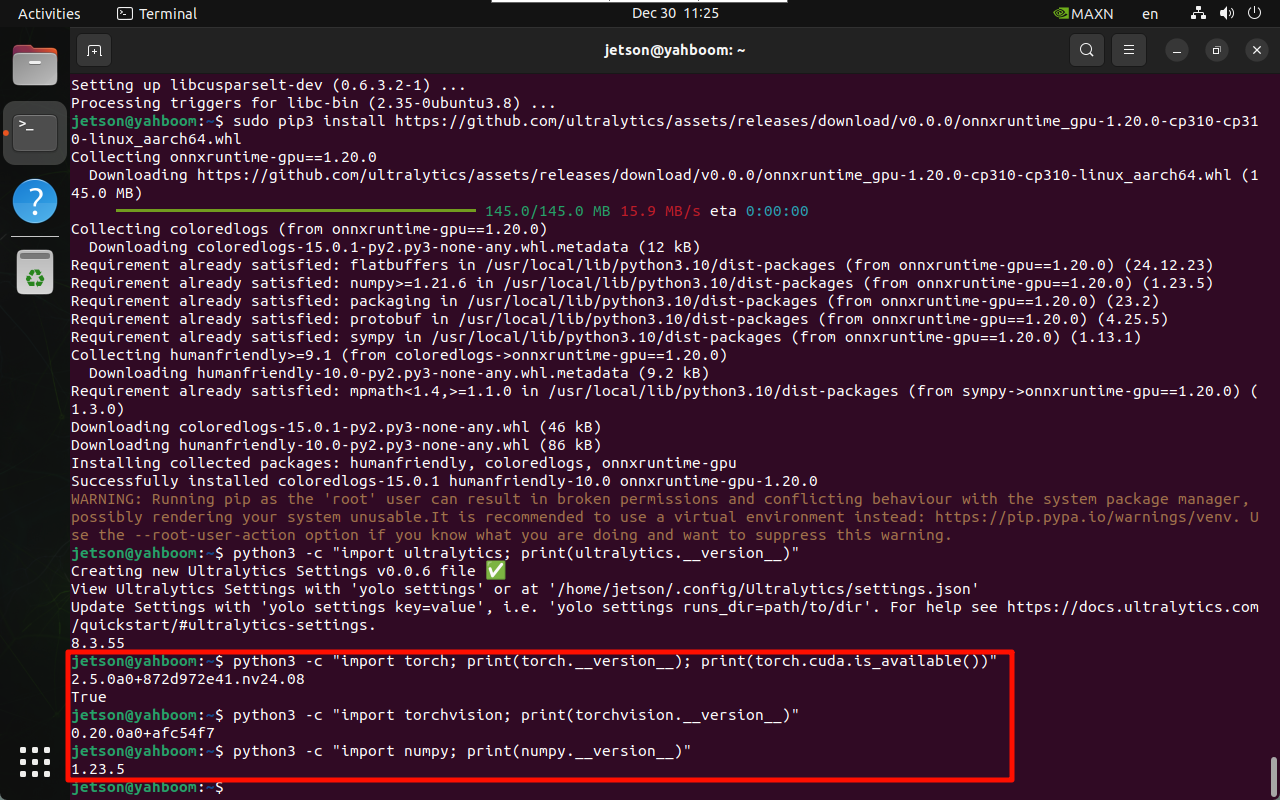Select the Terminal icon in the dock
Image resolution: width=1280 pixels, height=800 pixels.
[x=35, y=131]
